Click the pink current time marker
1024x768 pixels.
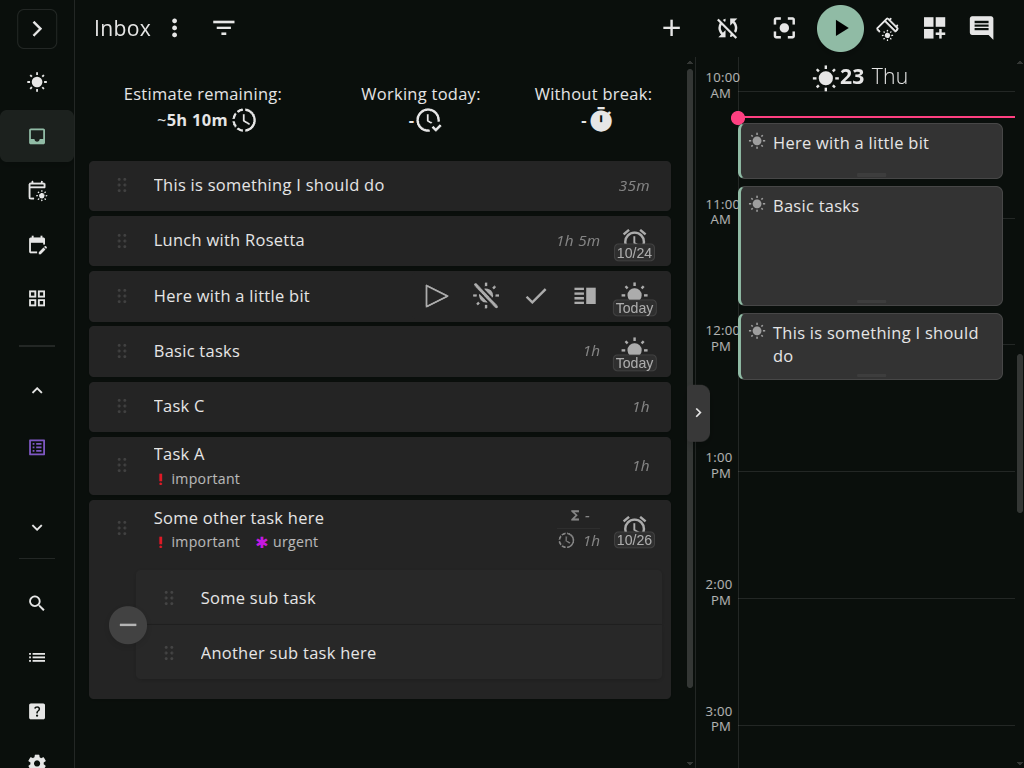738,118
